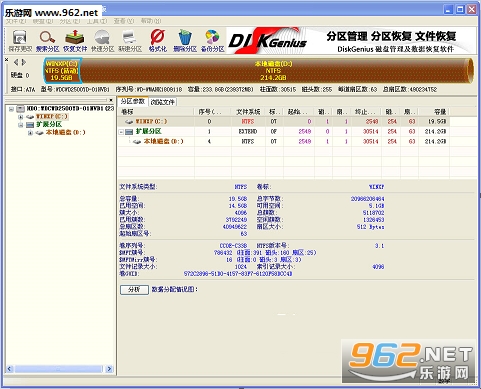Open the 备份分区 backup partition tool
Image resolution: width=481 pixels, height=389 pixels.
(x=212, y=41)
